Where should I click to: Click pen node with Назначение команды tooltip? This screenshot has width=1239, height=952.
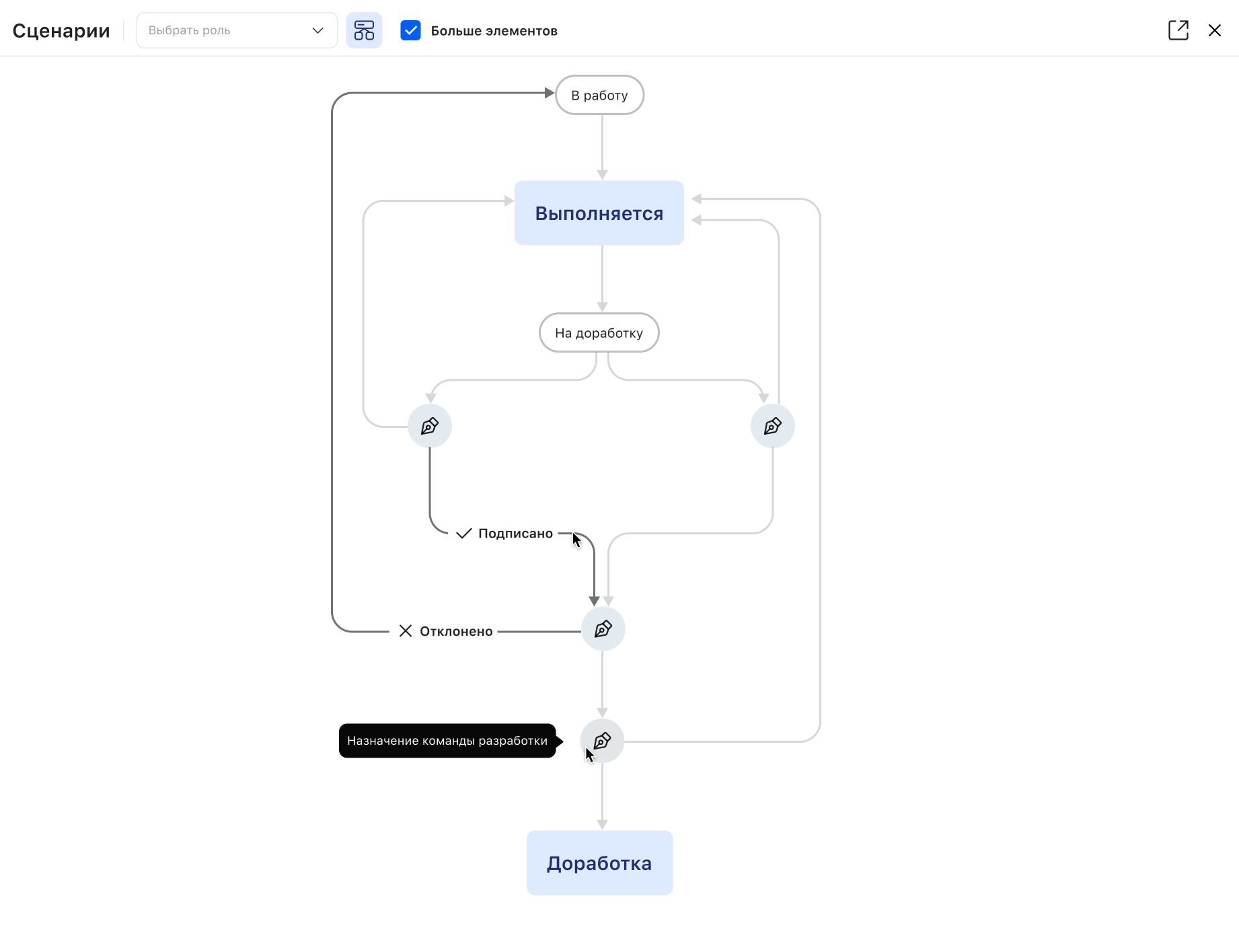[602, 741]
